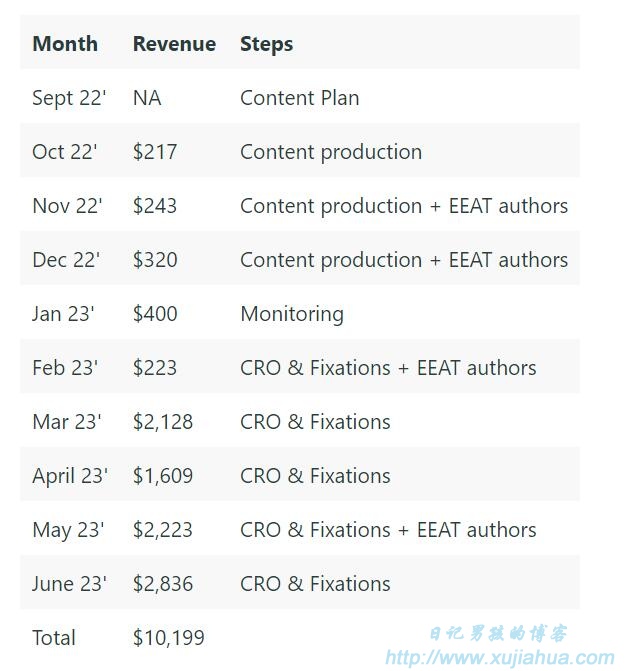Select the June 23' month cell
630x671 pixels.
point(69,584)
